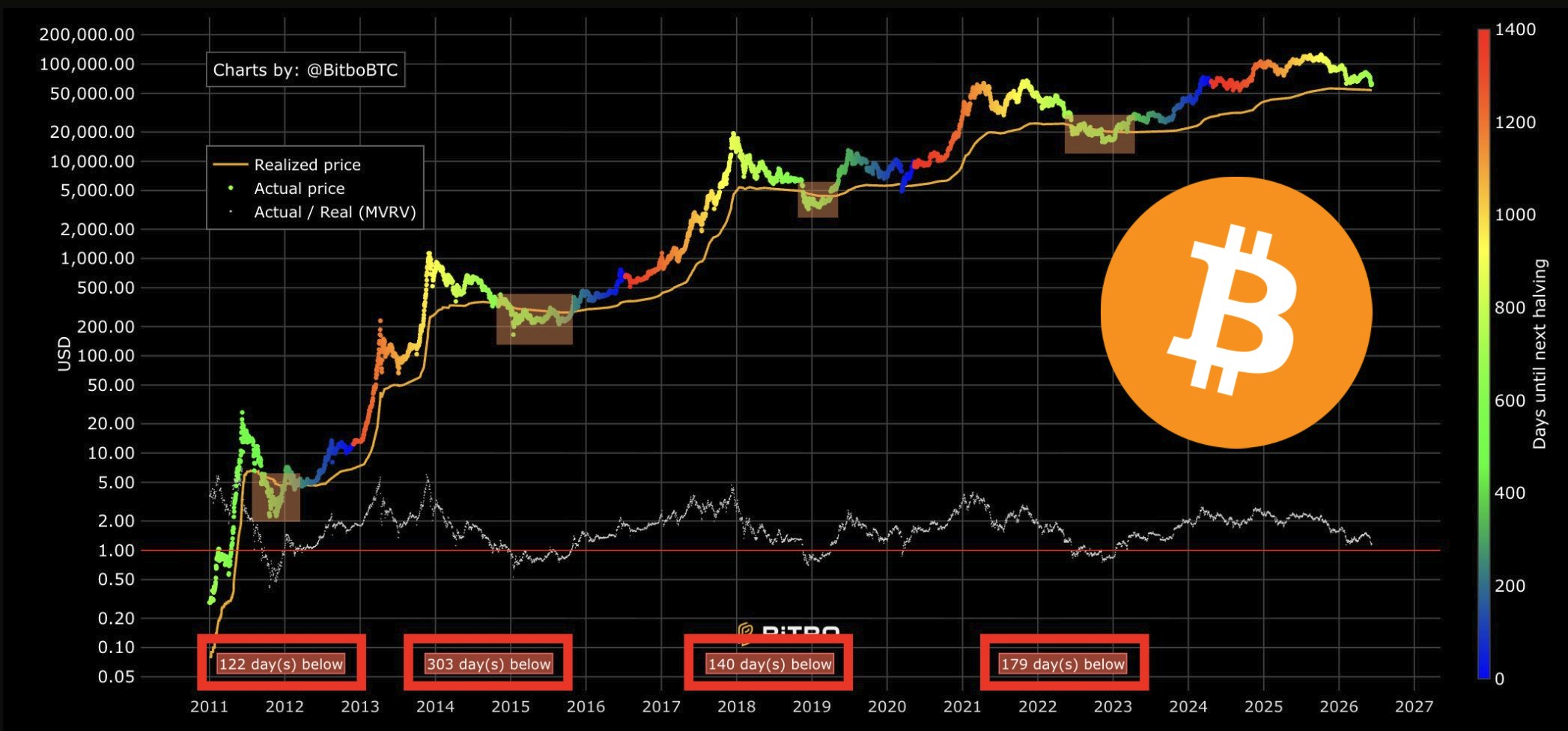Select the 2015 x-axis year label

(x=511, y=707)
